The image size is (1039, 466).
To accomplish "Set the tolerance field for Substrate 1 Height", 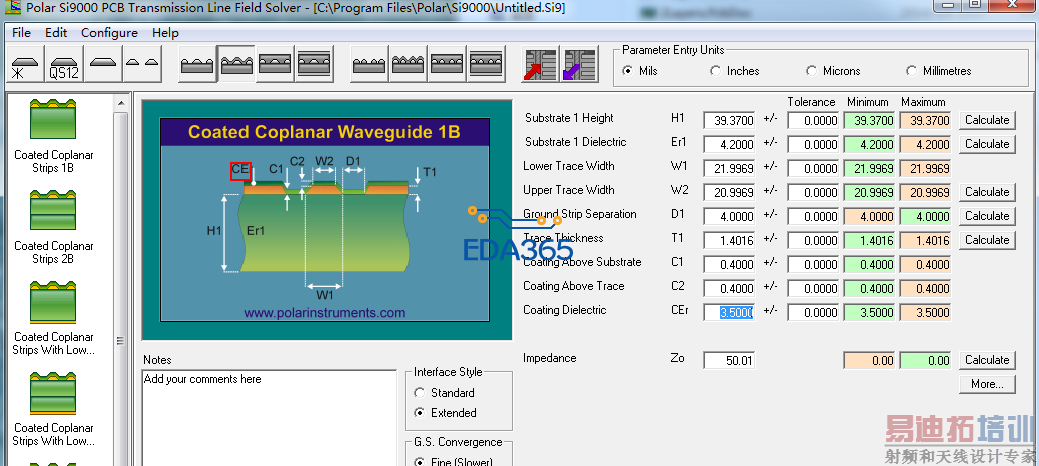I will click(x=813, y=121).
